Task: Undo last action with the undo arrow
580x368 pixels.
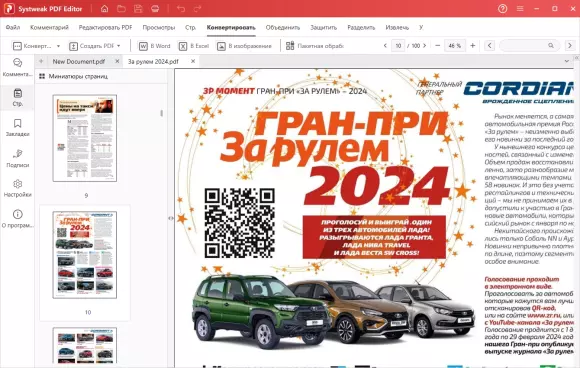Action: click(181, 9)
